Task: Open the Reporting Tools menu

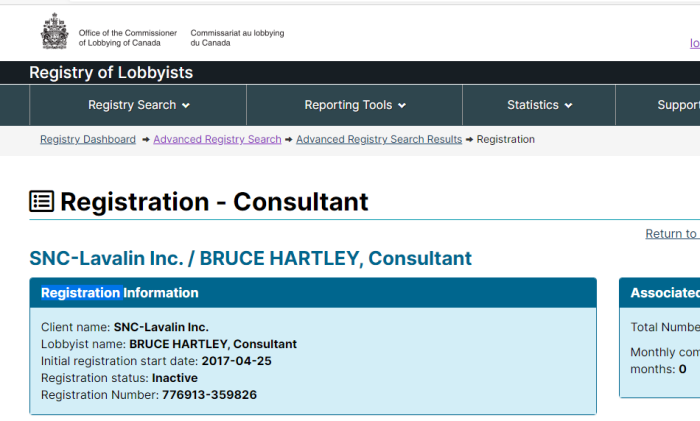Action: [354, 105]
